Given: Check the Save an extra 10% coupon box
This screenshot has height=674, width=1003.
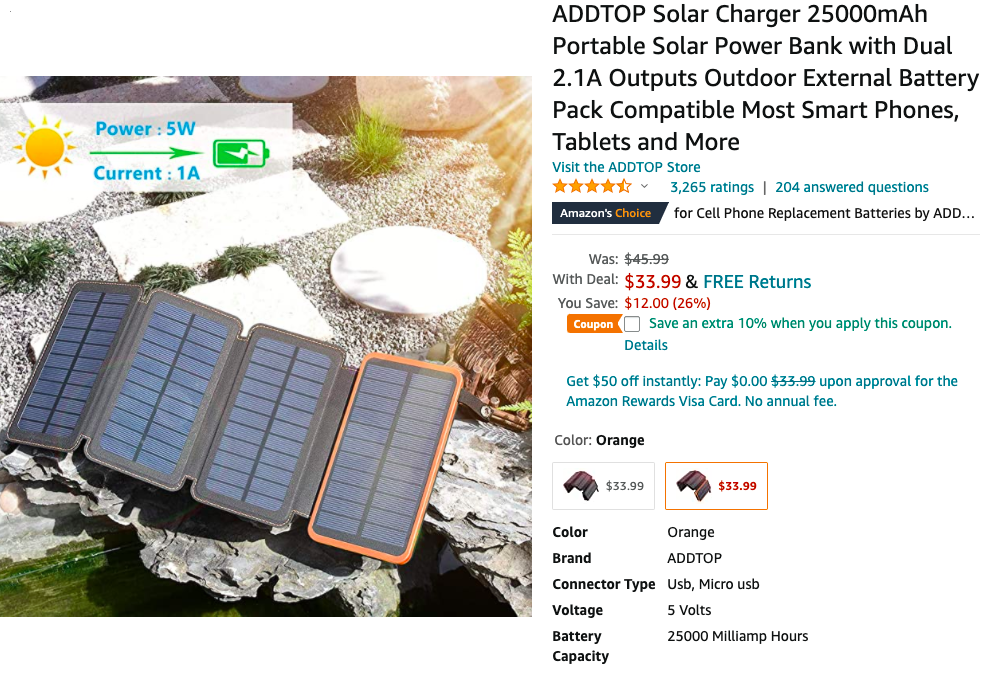Looking at the screenshot, I should pos(634,323).
